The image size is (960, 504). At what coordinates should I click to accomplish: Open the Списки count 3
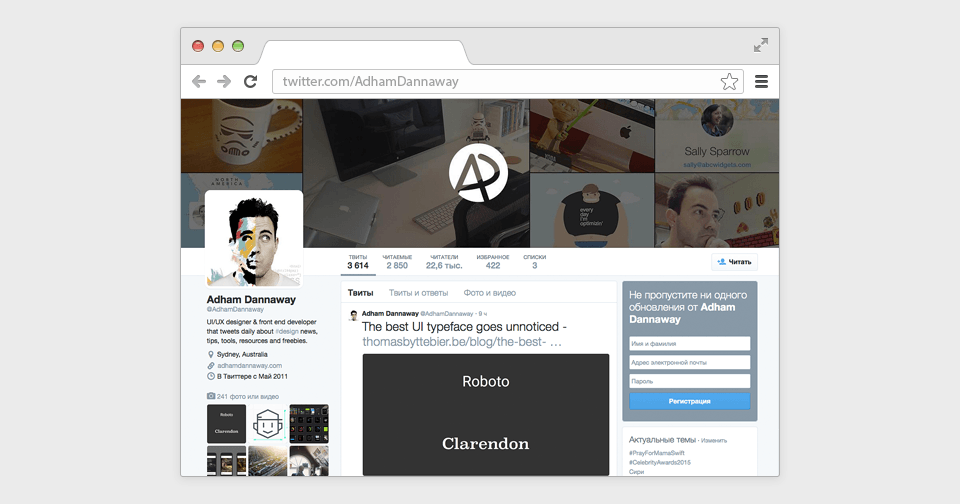click(x=534, y=262)
